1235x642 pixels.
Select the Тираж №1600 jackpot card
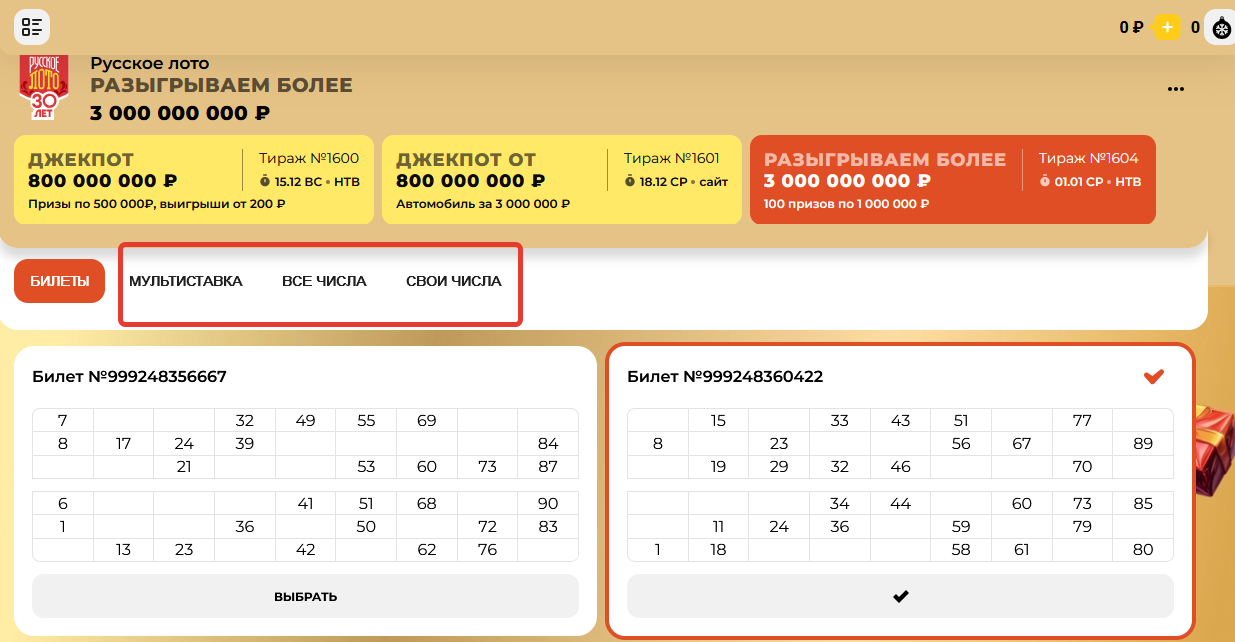[194, 179]
